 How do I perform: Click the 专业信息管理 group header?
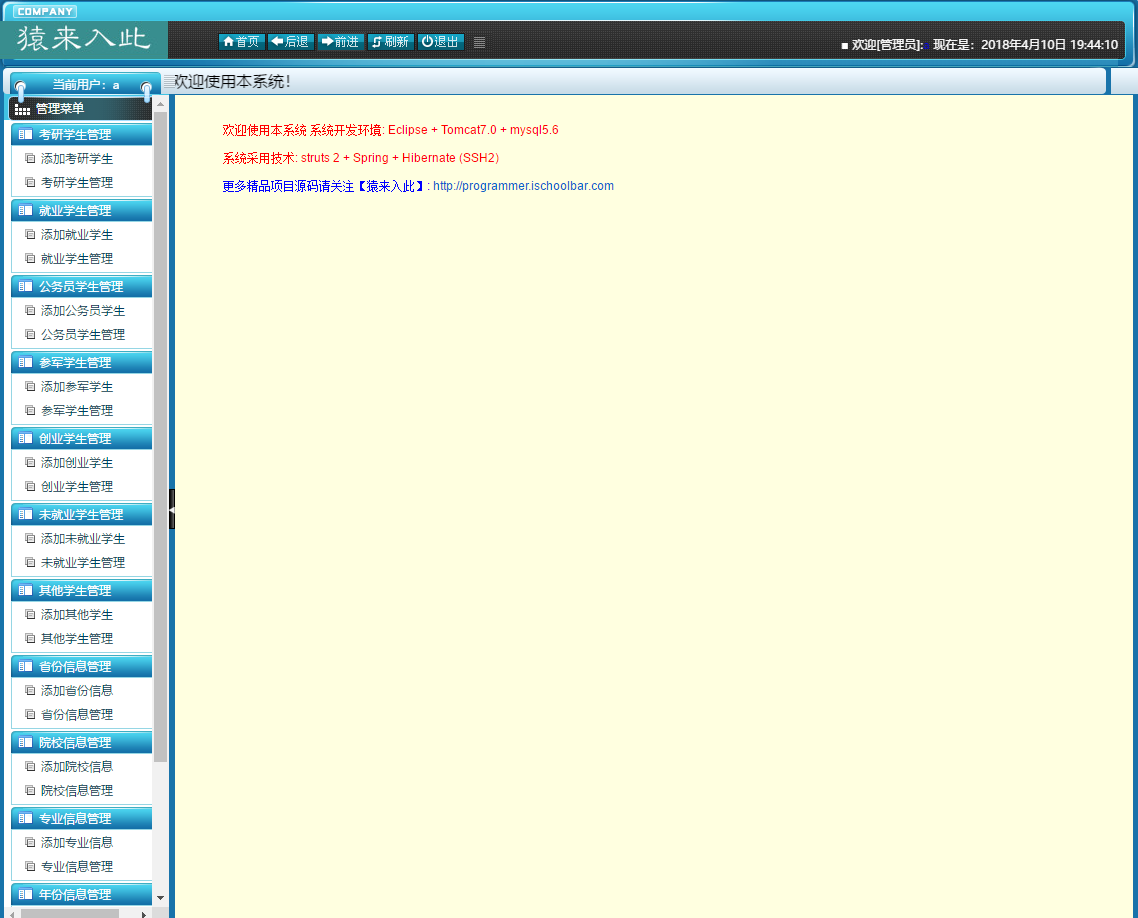click(81, 818)
